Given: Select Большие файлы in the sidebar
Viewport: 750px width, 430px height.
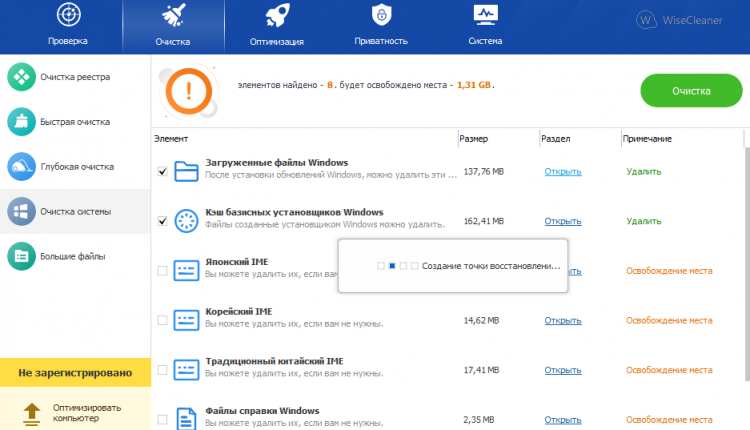Looking at the screenshot, I should 75,256.
